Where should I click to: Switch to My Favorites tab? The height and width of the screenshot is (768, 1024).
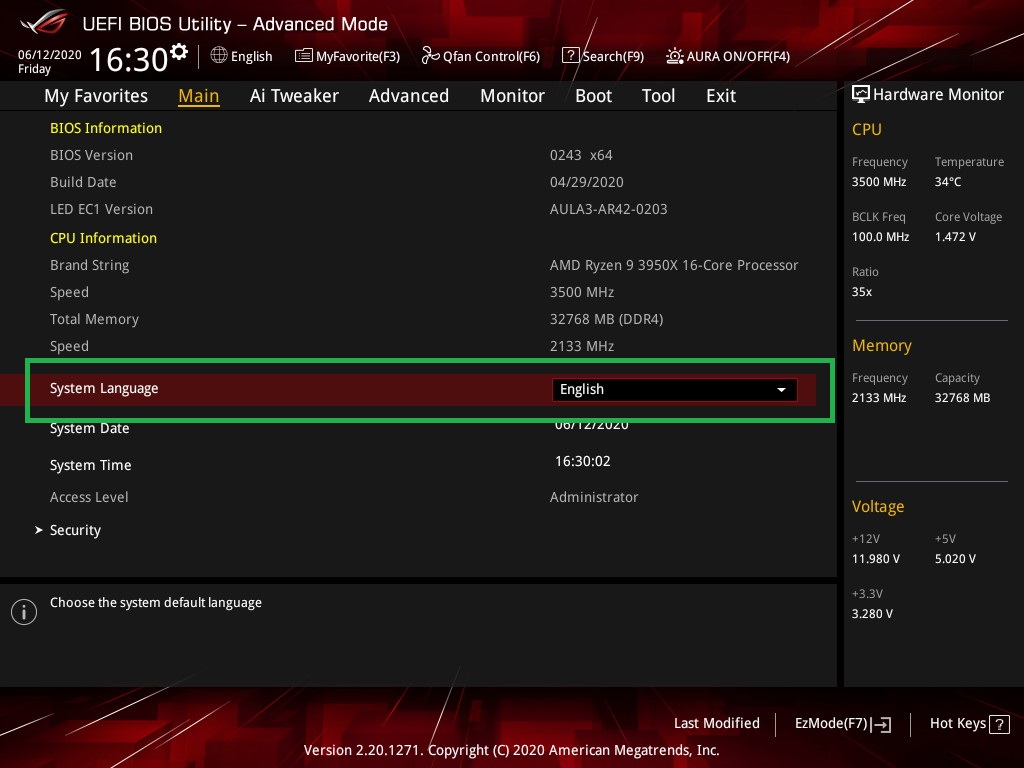click(96, 96)
